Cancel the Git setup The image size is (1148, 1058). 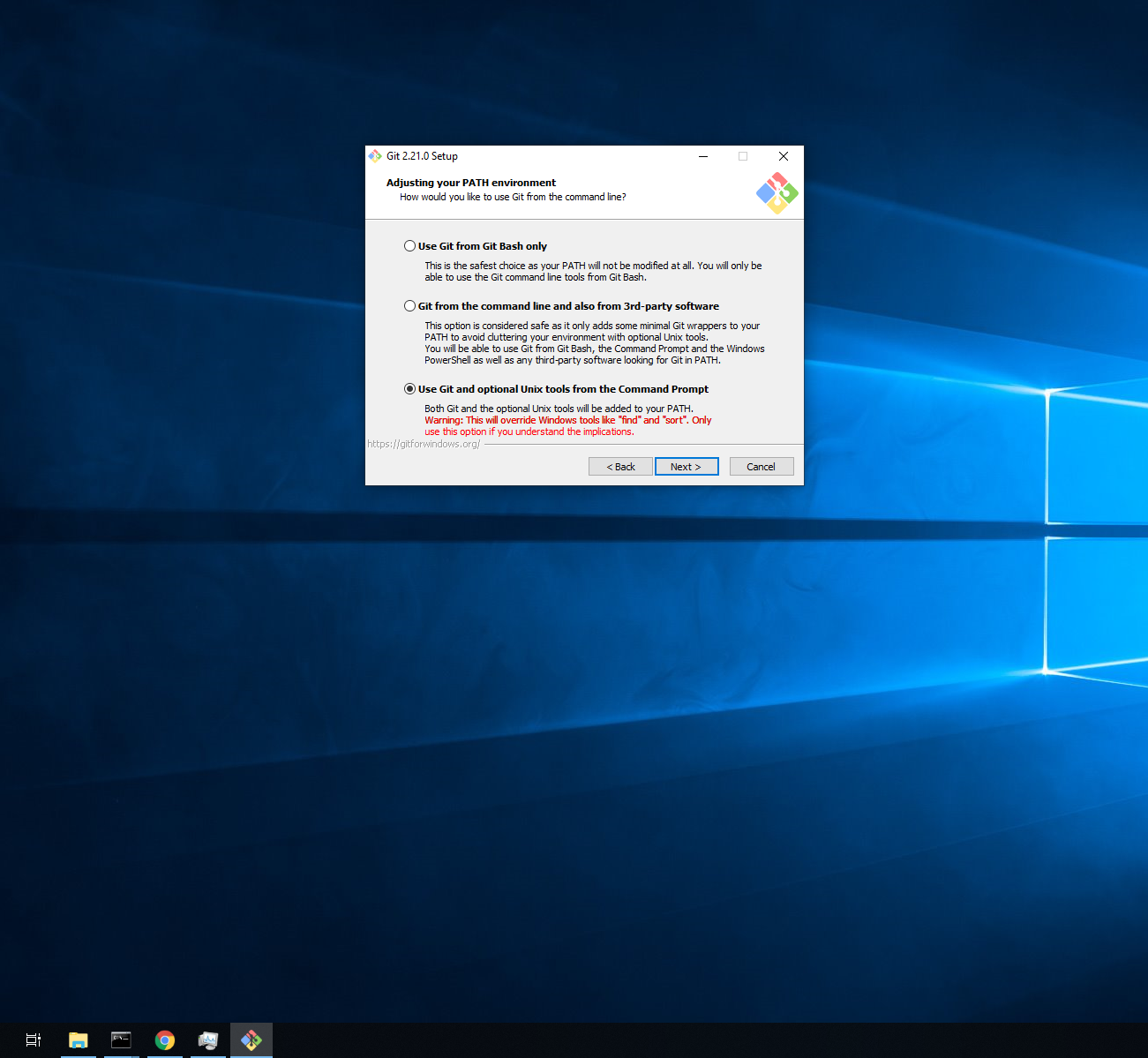762,467
